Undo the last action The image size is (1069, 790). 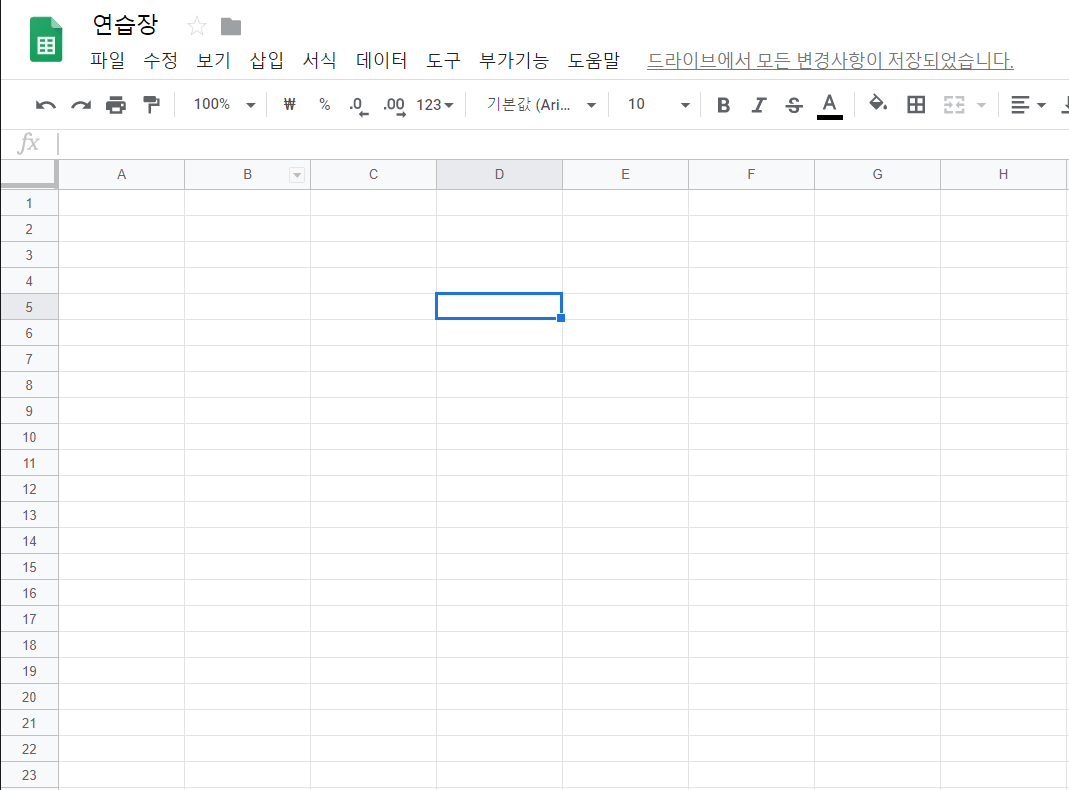pyautogui.click(x=46, y=105)
